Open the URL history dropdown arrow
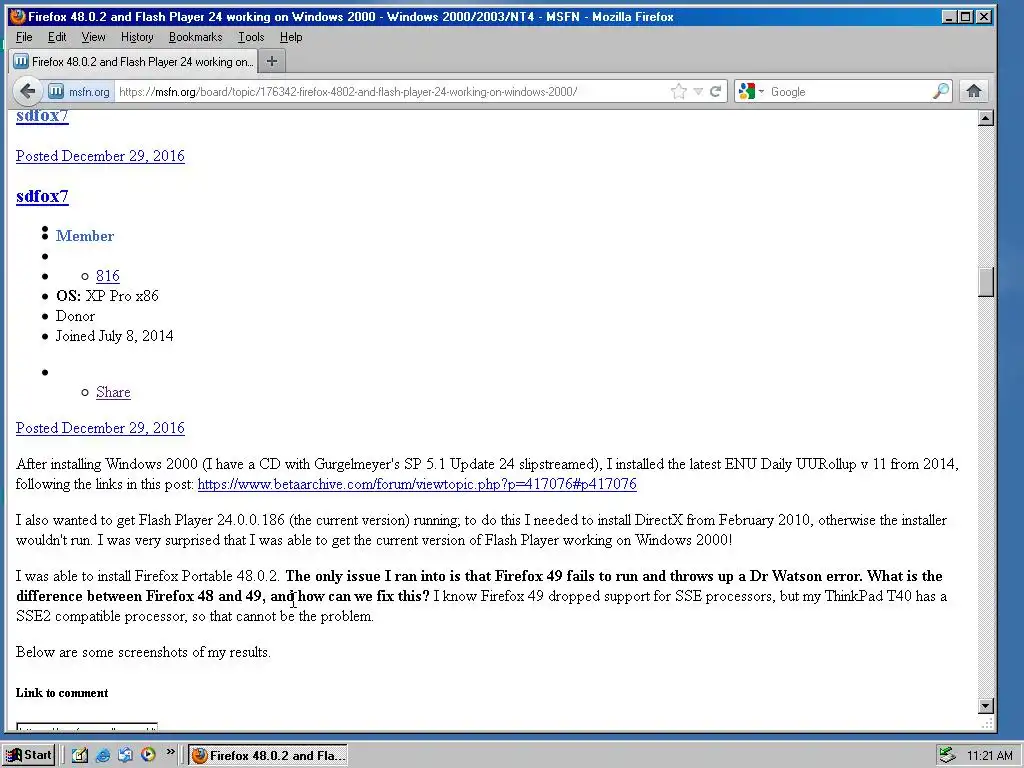This screenshot has height=768, width=1024. tap(698, 91)
